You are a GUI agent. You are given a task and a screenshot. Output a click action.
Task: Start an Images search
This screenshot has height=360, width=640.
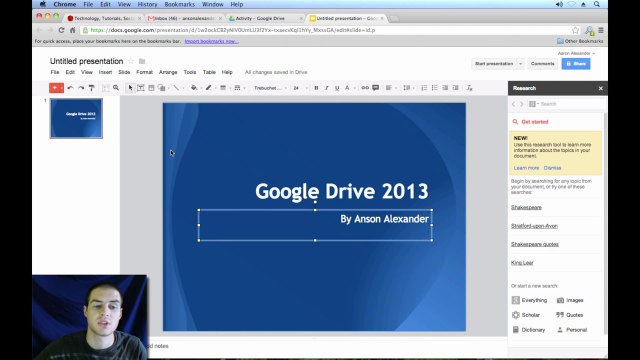point(570,300)
